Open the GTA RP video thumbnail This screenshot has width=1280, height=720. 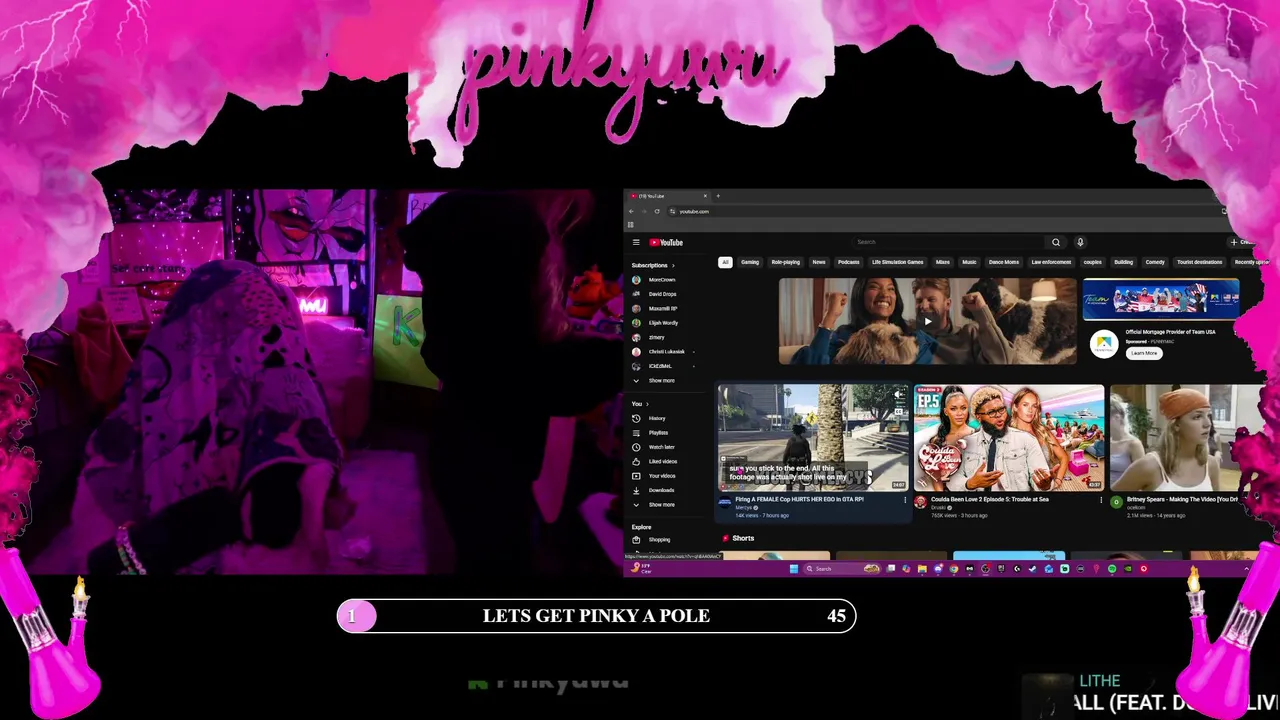[812, 438]
